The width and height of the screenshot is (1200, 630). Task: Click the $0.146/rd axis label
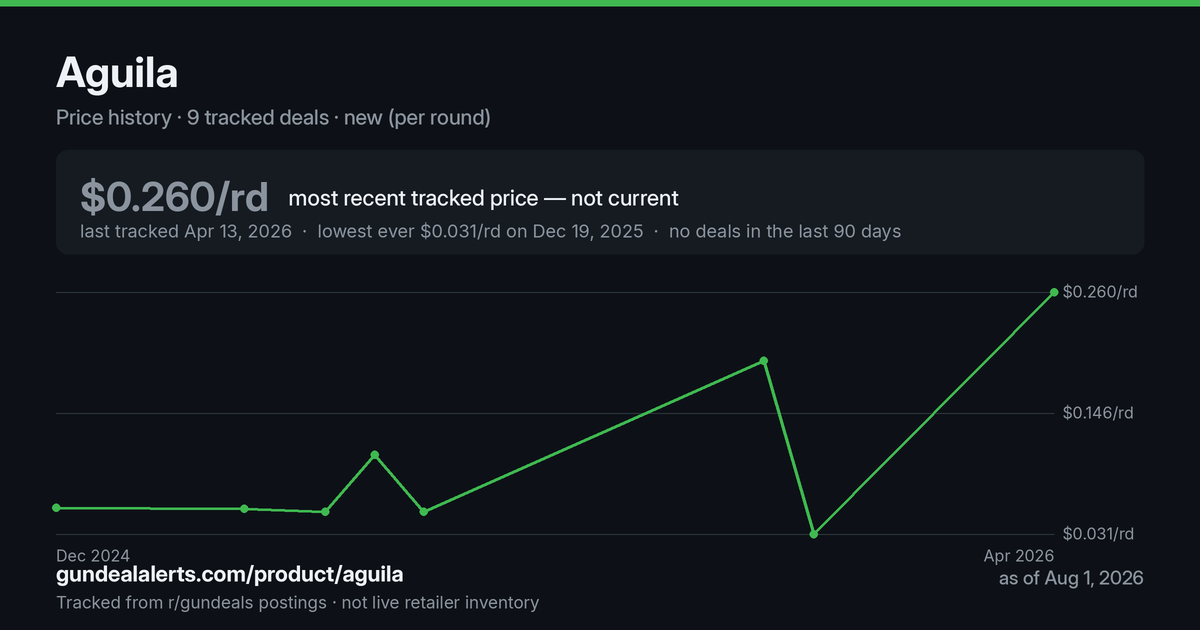[1098, 413]
